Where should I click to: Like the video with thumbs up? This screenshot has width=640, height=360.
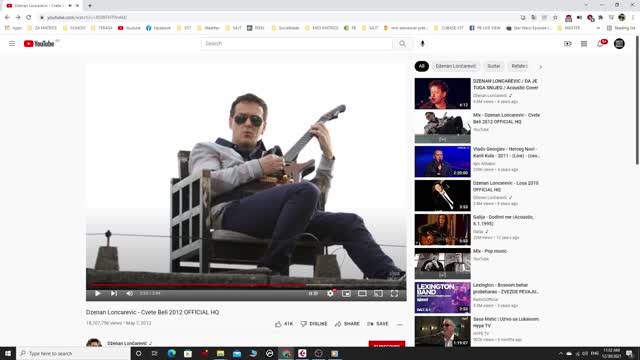[284, 324]
